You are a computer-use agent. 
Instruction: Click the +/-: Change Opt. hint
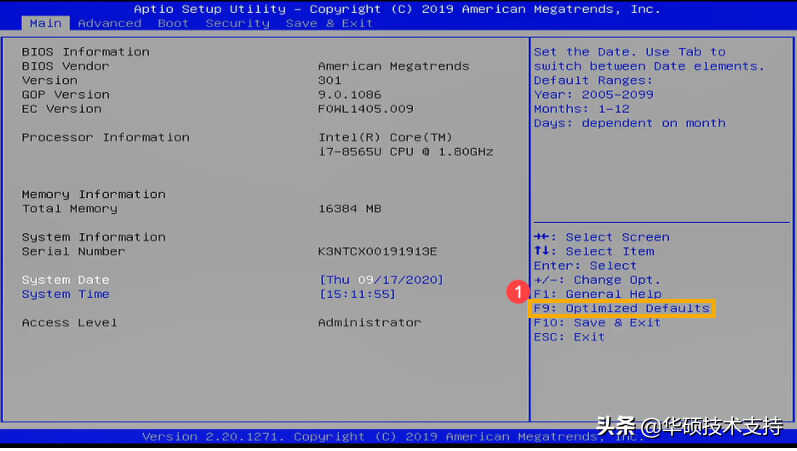coord(597,280)
